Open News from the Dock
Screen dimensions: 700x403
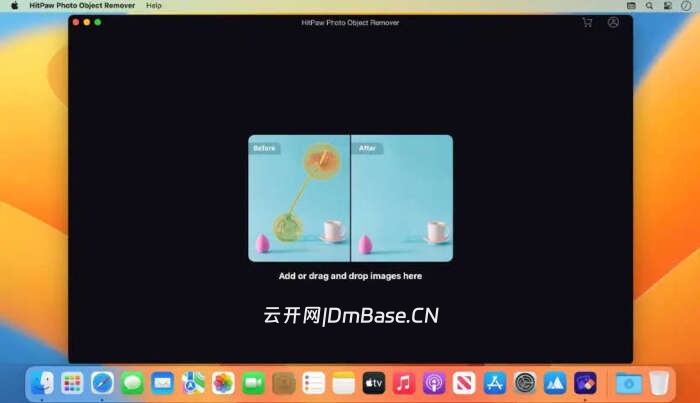pos(464,383)
